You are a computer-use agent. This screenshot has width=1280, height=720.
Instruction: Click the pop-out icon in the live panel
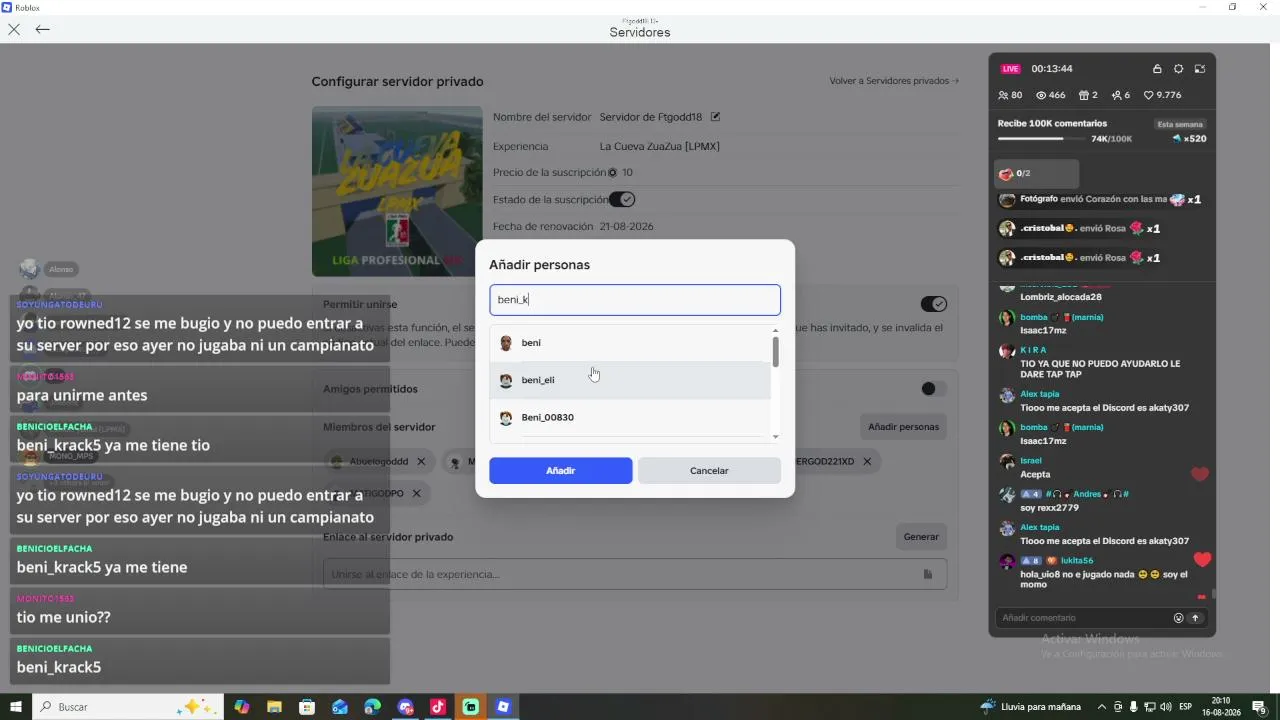pyautogui.click(x=1200, y=69)
